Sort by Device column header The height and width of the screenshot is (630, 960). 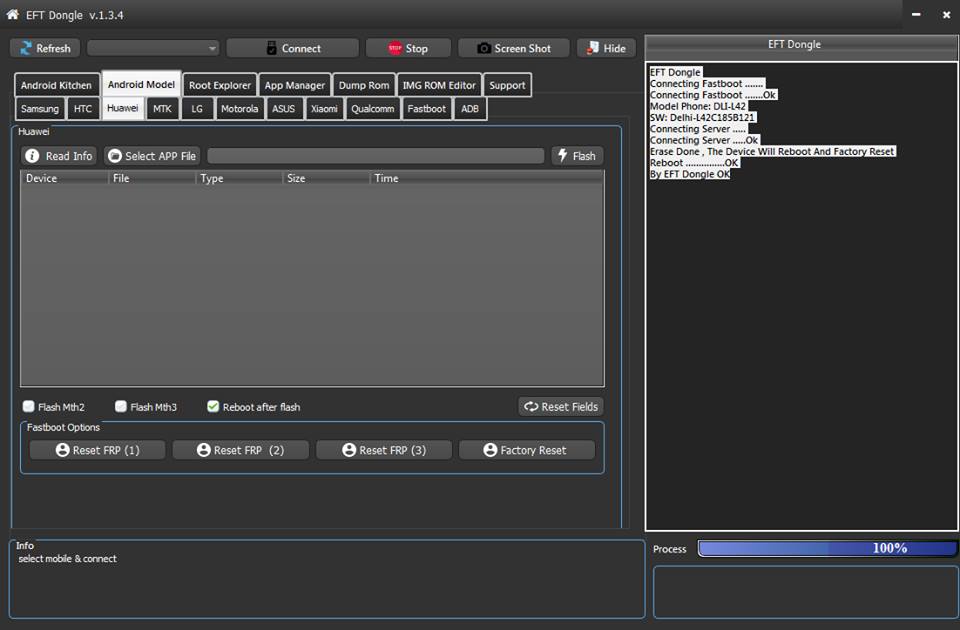point(65,179)
